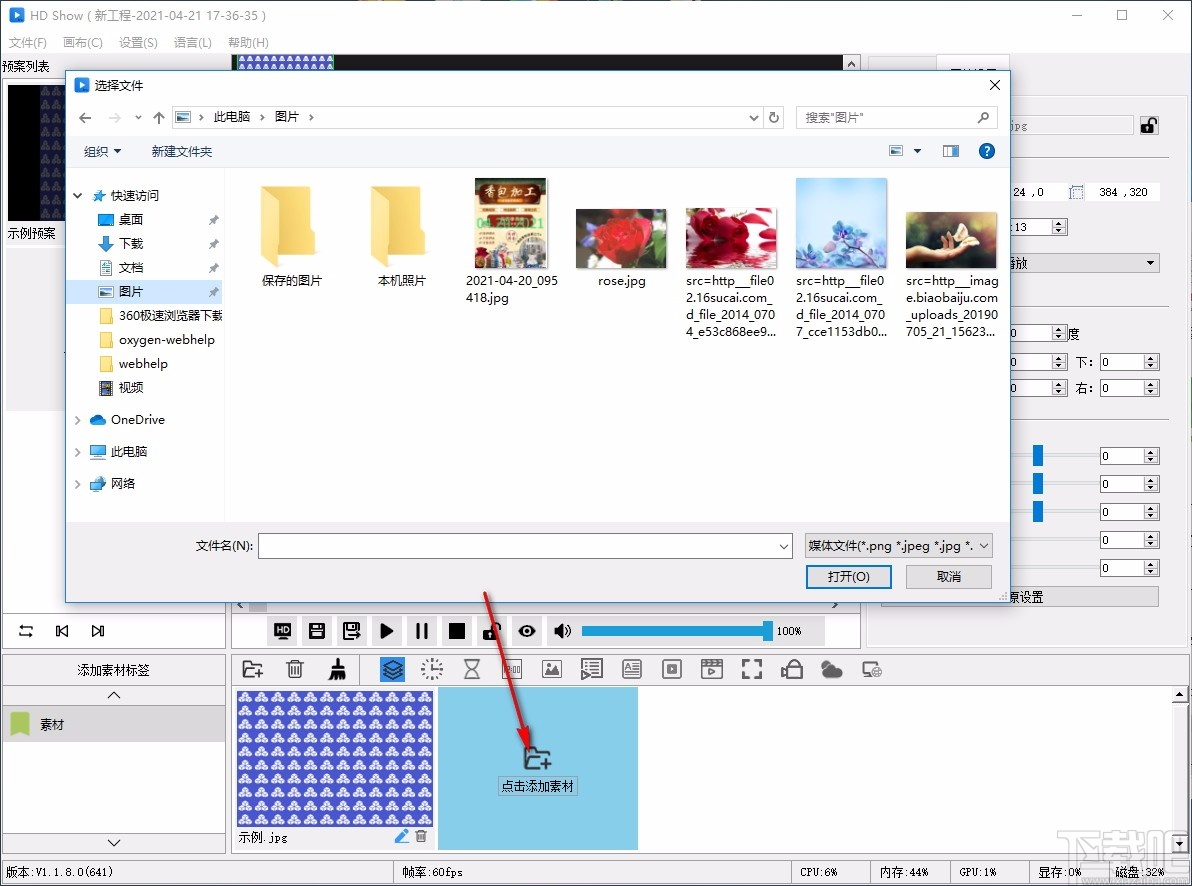Collapse the 快速访问 tree node
The width and height of the screenshot is (1192, 886).
[x=78, y=195]
